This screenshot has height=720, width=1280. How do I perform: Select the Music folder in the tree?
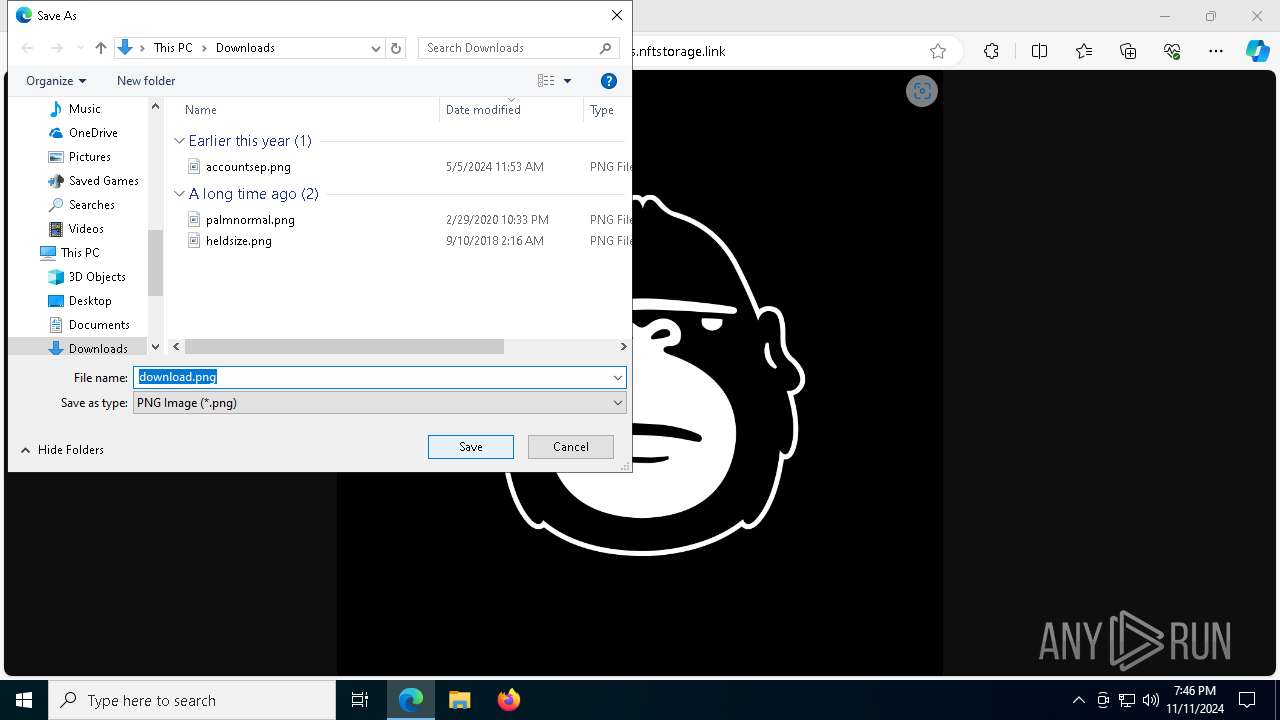pos(84,109)
